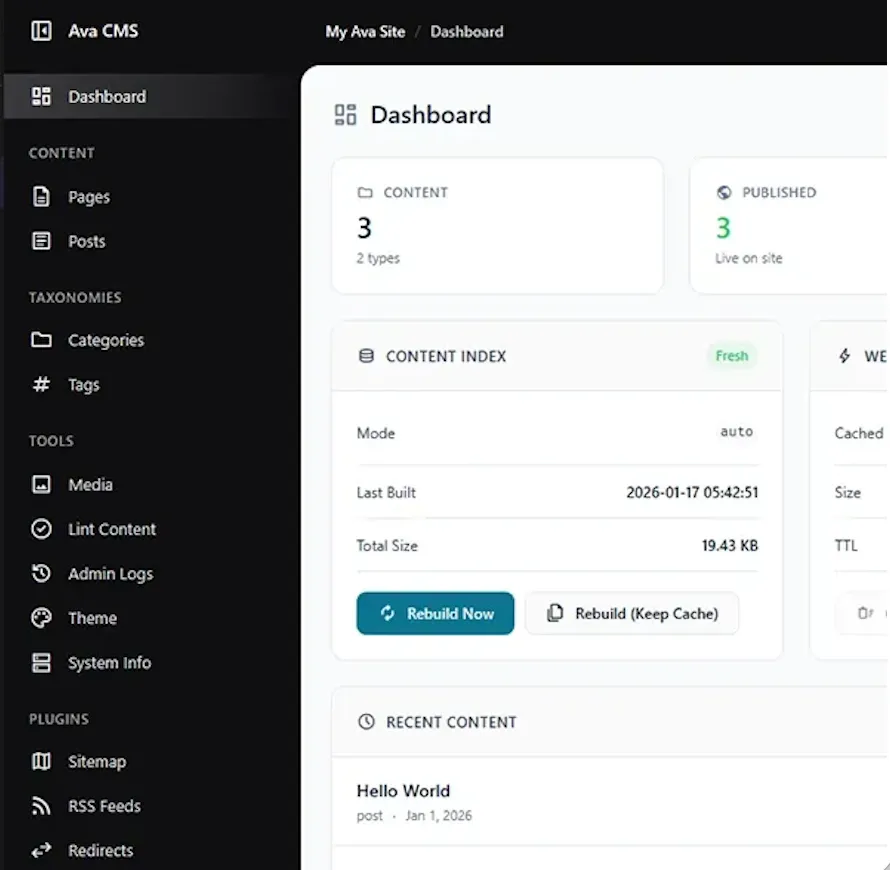This screenshot has width=890, height=870.
Task: Click the Content stat card showing 3
Action: [497, 225]
